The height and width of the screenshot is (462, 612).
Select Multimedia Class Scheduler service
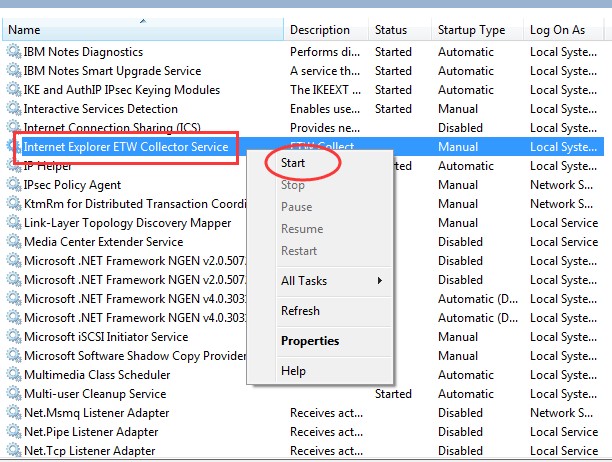97,375
